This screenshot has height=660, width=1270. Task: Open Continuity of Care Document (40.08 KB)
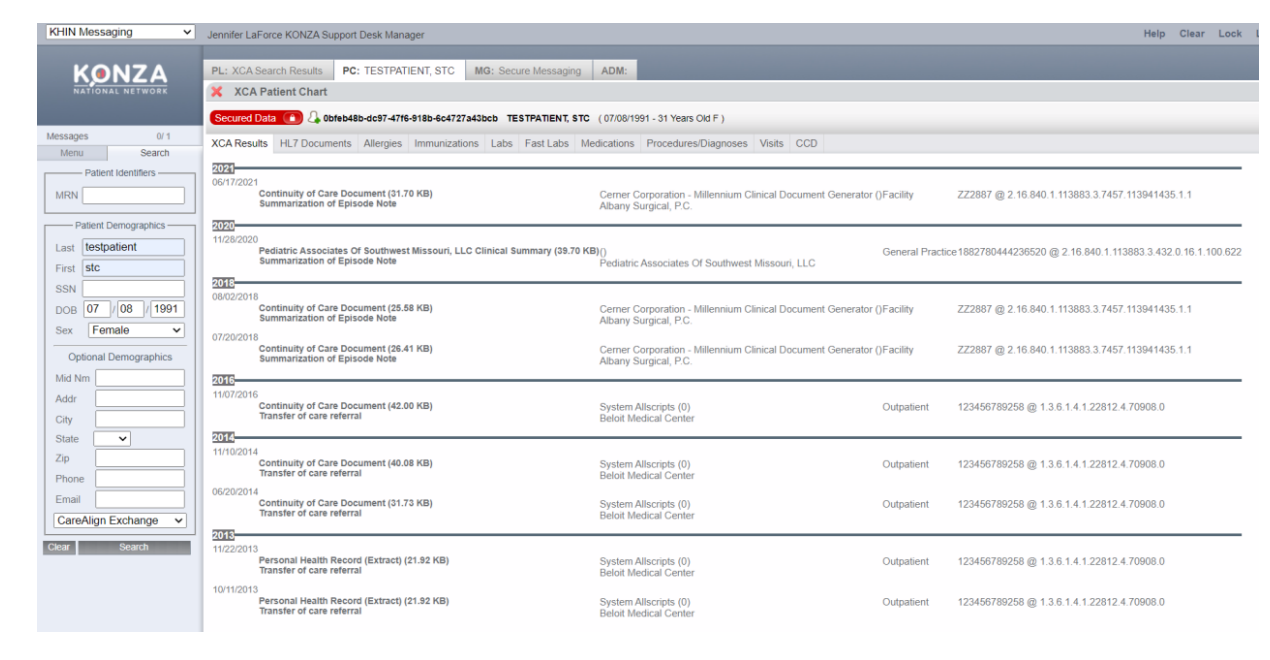click(x=345, y=463)
